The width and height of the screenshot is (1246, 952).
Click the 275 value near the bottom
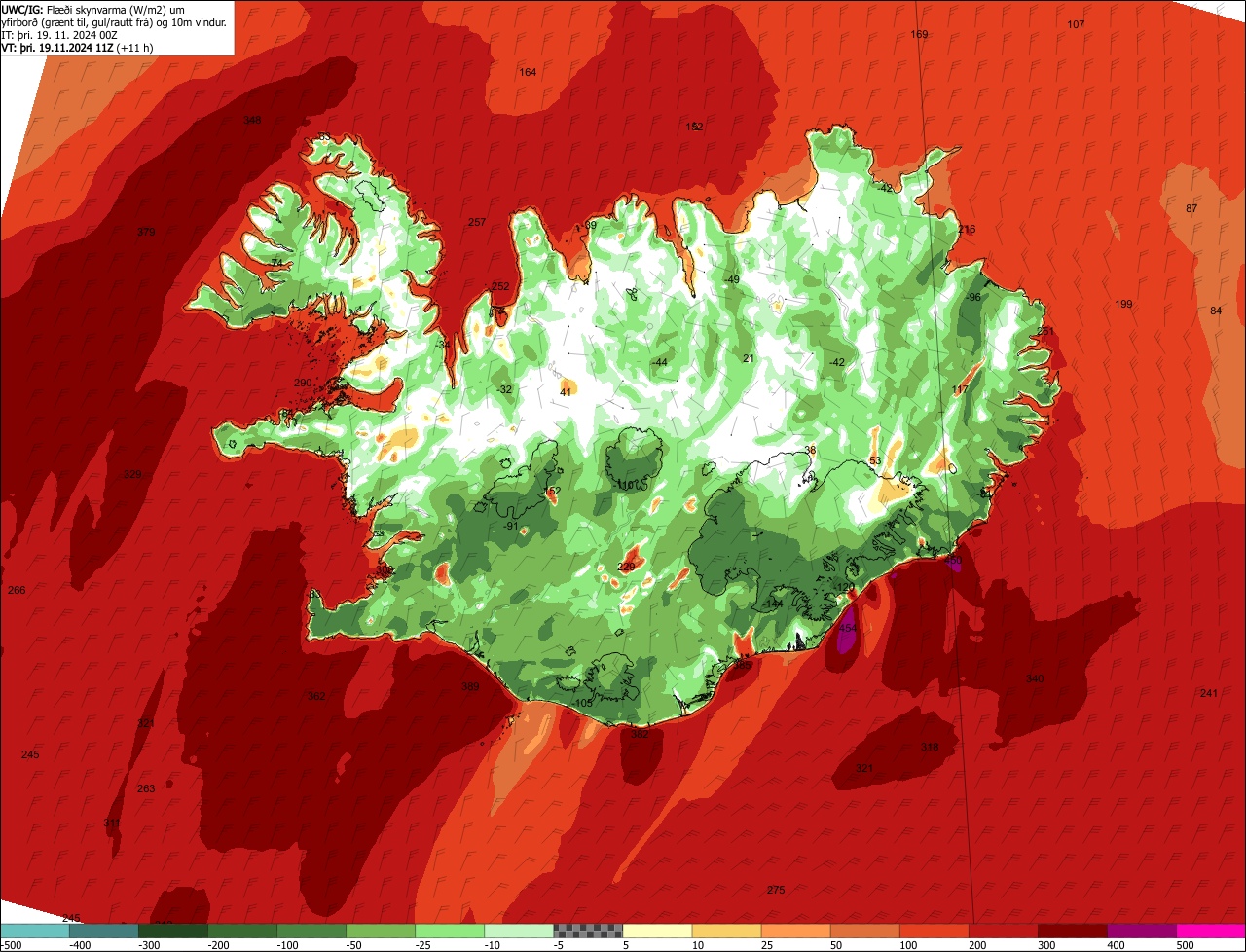[x=776, y=891]
